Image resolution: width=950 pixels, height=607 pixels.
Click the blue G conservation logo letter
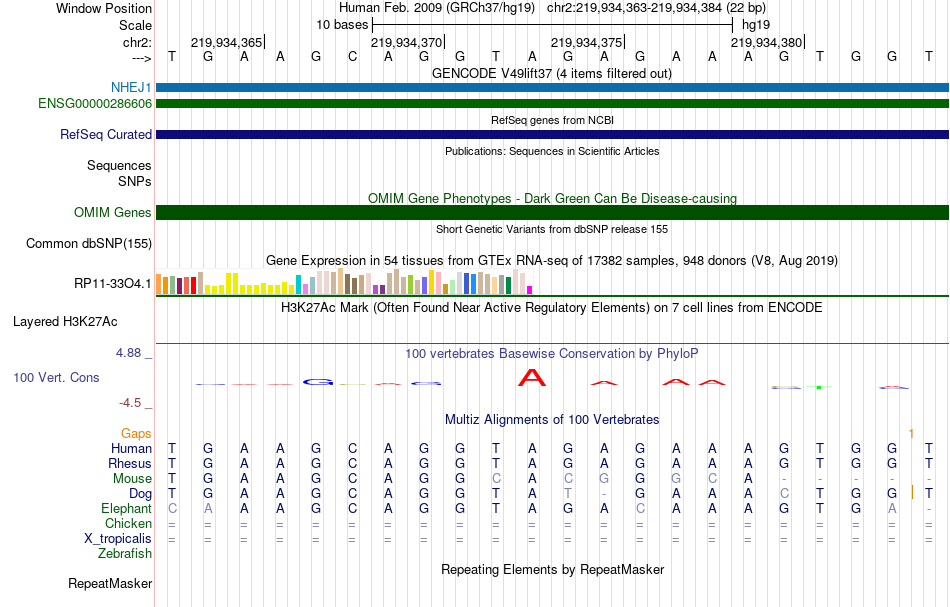[317, 382]
